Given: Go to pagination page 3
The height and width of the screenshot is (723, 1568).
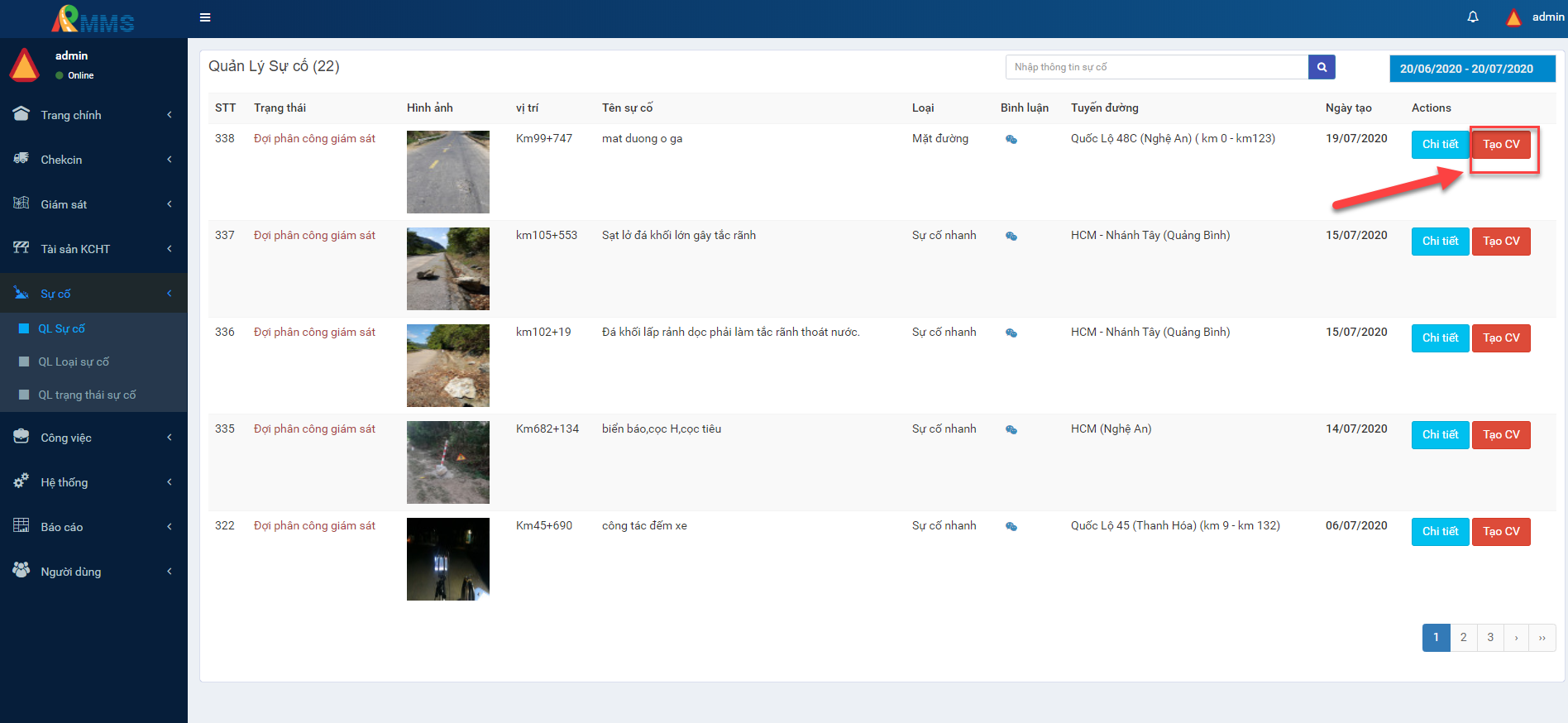Looking at the screenshot, I should click(1490, 638).
